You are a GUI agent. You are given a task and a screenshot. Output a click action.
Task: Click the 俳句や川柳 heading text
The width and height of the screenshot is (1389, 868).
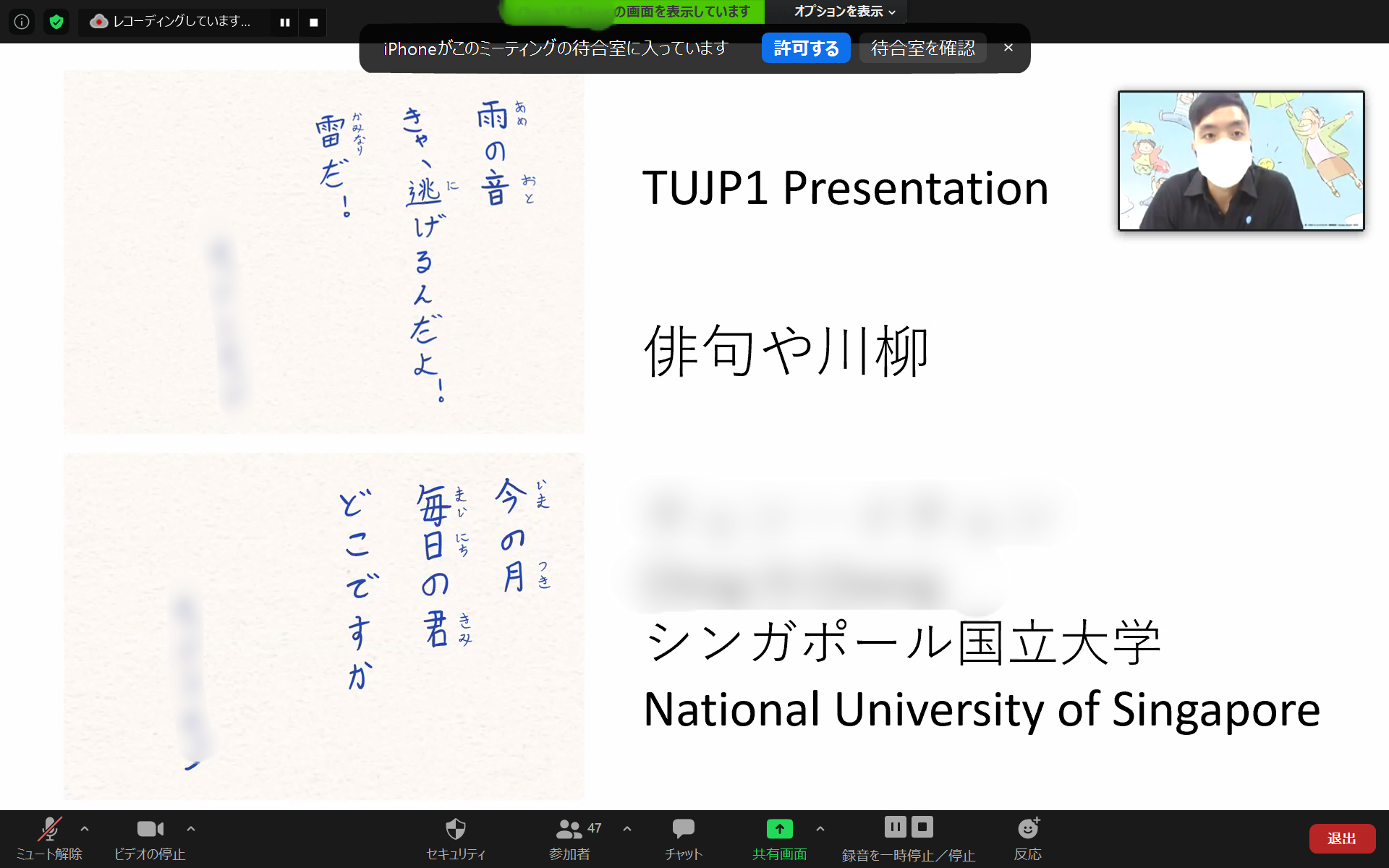(786, 351)
